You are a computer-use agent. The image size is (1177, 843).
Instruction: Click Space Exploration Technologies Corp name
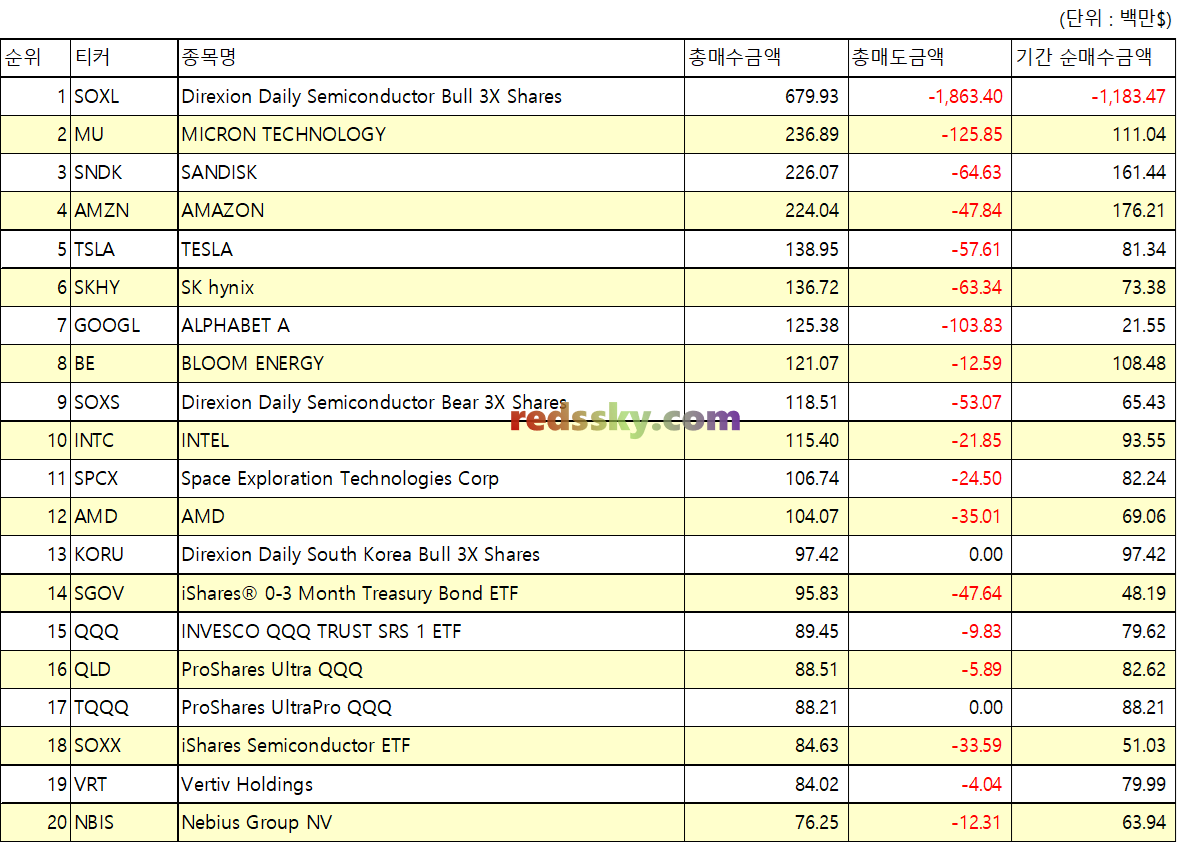[x=340, y=479]
